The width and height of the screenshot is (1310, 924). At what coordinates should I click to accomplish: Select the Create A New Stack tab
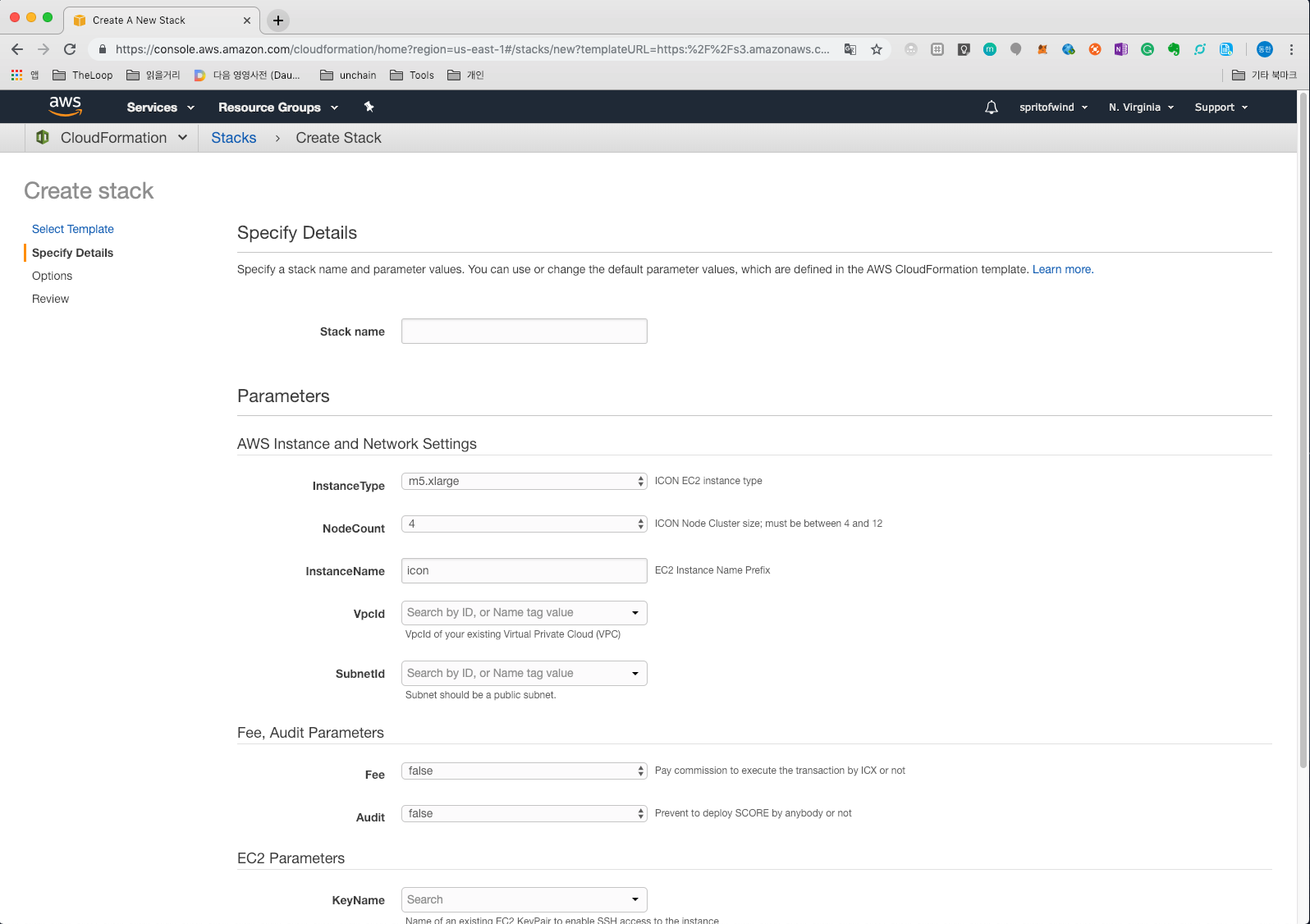(x=163, y=21)
